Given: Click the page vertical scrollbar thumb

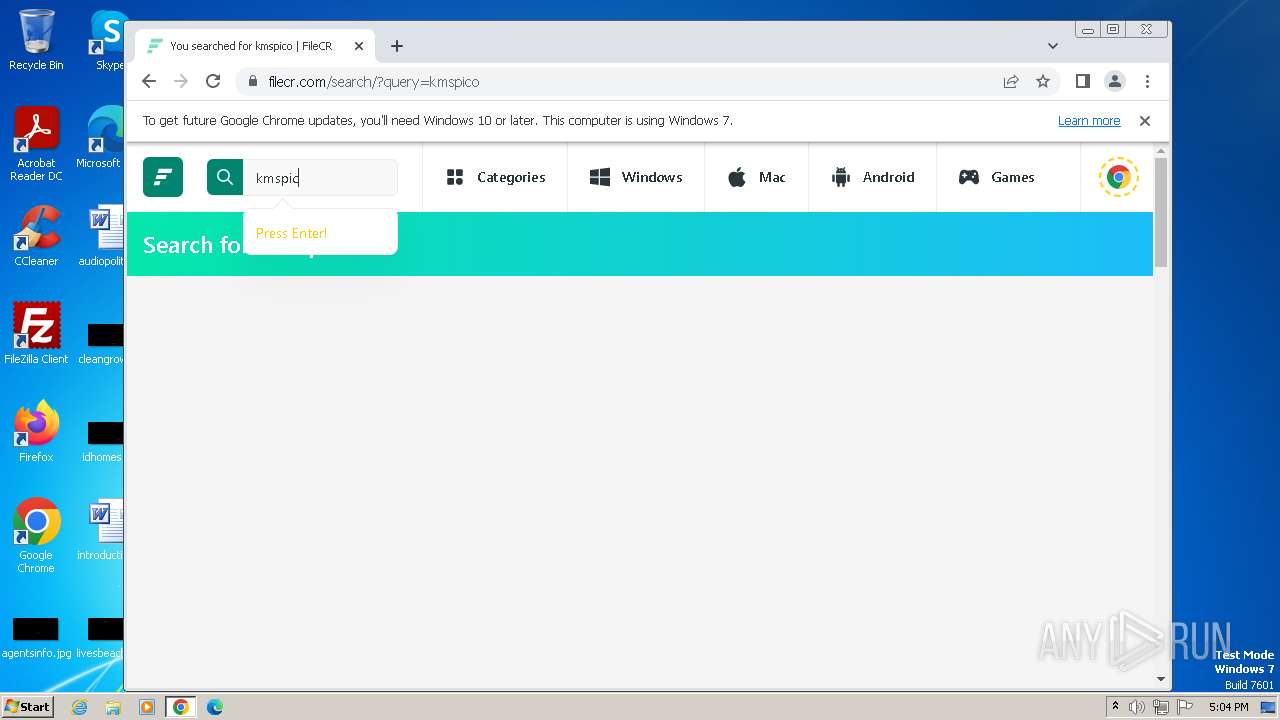Looking at the screenshot, I should [1161, 211].
